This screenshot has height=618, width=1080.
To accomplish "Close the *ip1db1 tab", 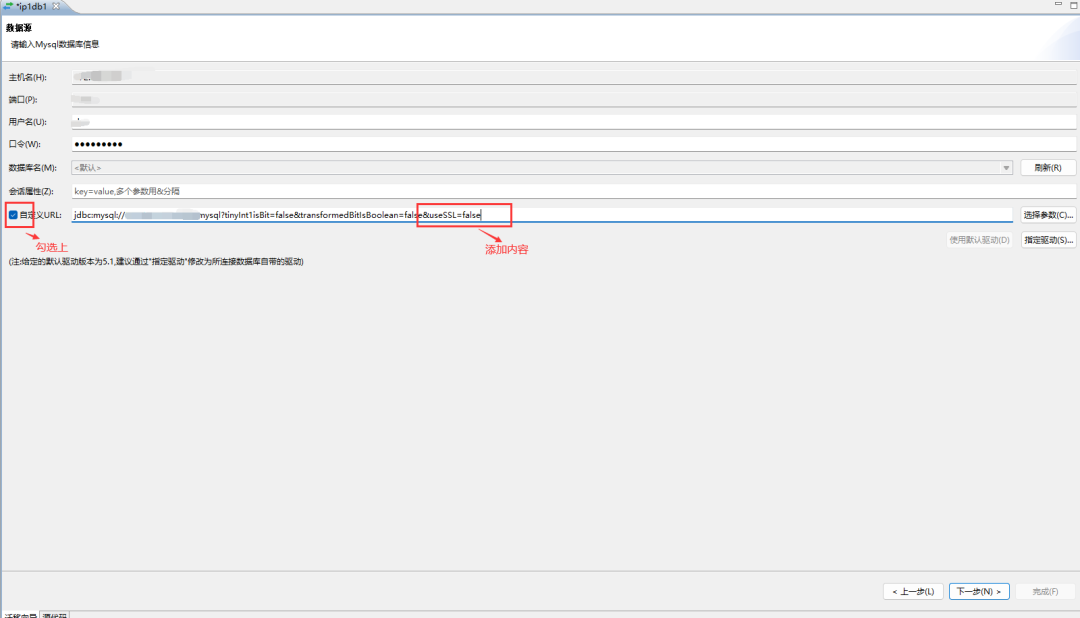I will (x=56, y=6).
